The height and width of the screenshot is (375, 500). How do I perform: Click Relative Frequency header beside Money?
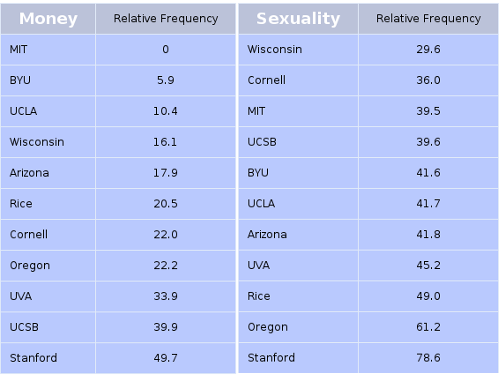pos(166,19)
